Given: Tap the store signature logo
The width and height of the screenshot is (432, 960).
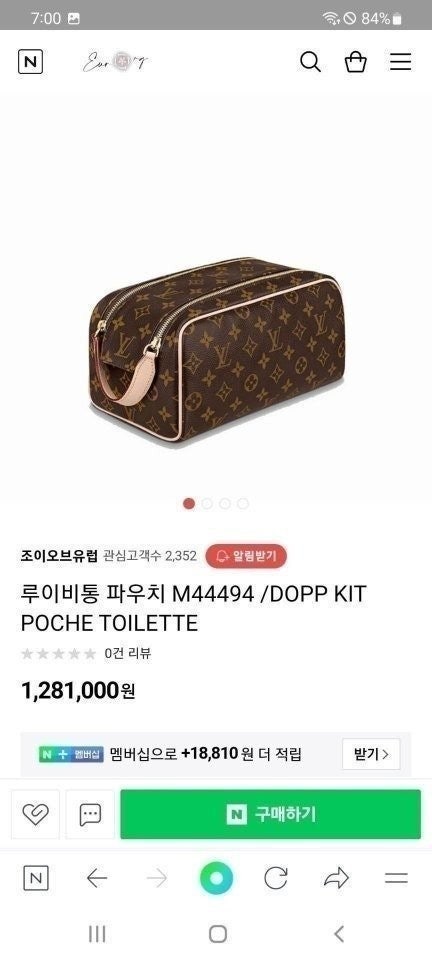Looking at the screenshot, I should [x=116, y=61].
